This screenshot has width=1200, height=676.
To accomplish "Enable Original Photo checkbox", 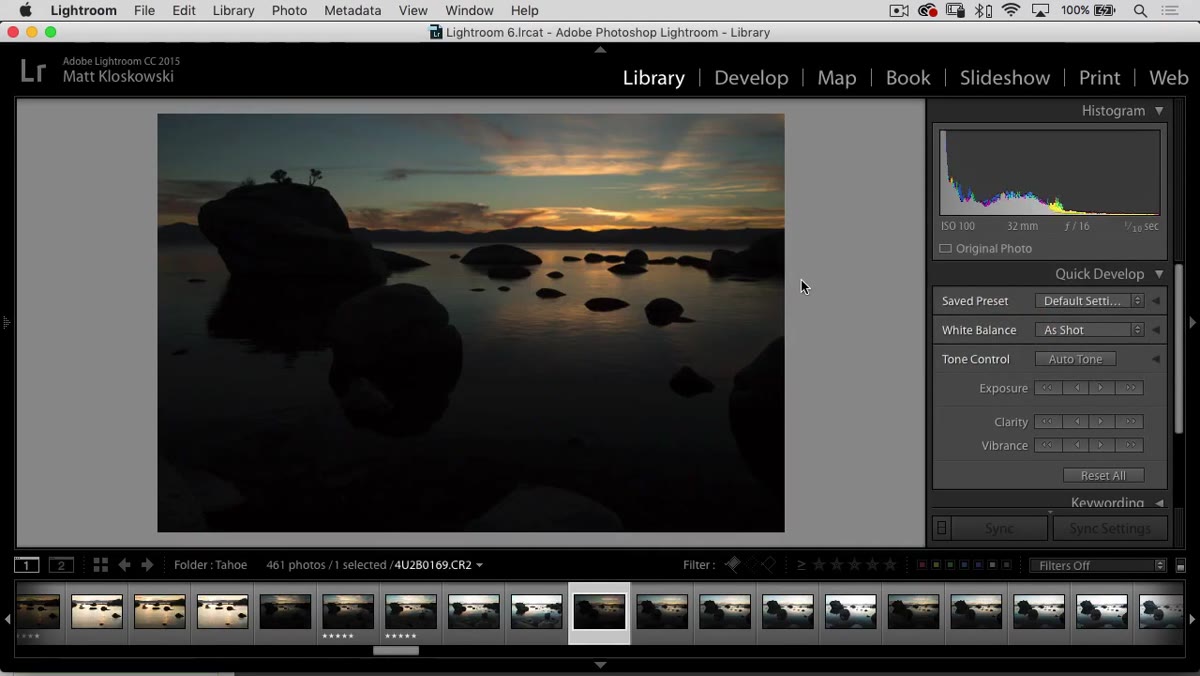I will point(946,248).
